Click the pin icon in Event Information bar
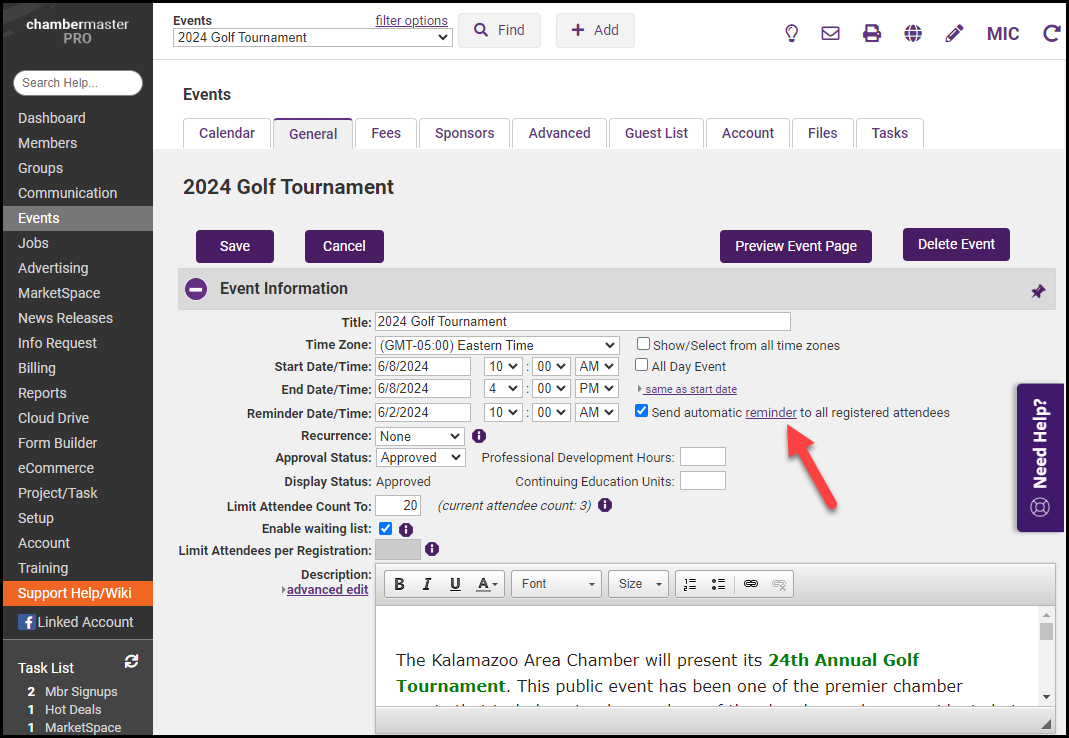 pyautogui.click(x=1038, y=291)
